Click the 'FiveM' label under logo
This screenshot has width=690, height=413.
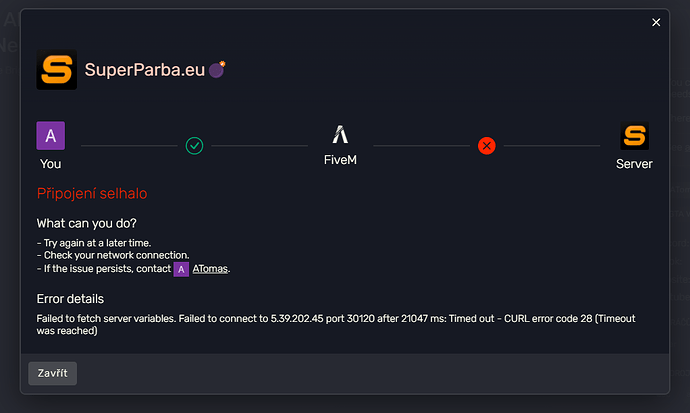point(340,160)
